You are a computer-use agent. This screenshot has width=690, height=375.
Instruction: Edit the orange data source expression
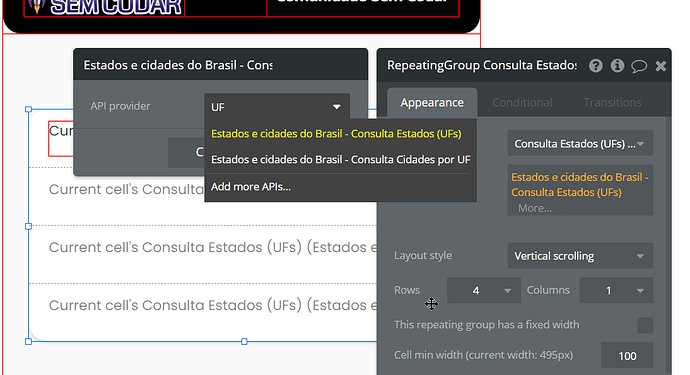click(x=580, y=184)
